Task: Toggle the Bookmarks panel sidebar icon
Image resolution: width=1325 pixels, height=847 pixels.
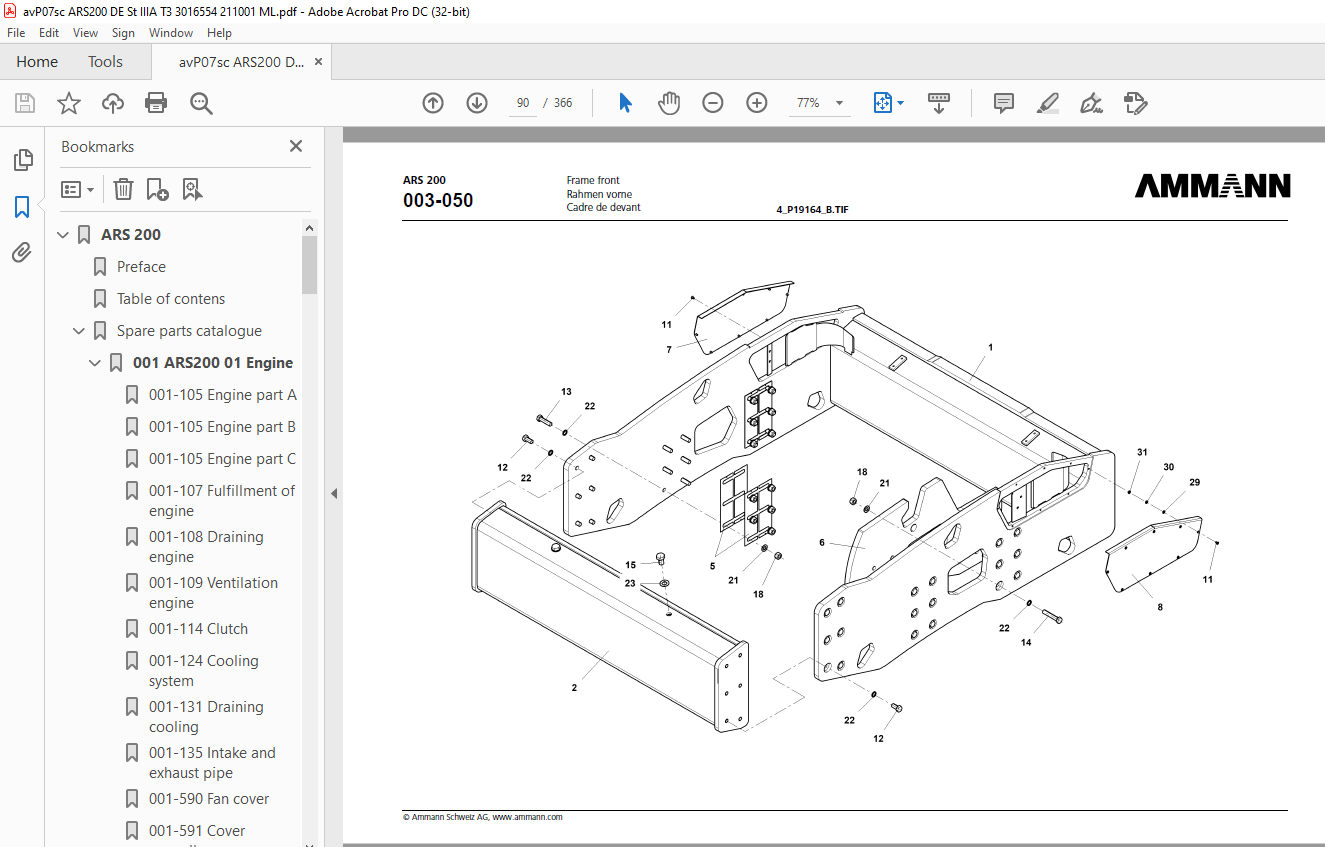Action: tap(22, 207)
